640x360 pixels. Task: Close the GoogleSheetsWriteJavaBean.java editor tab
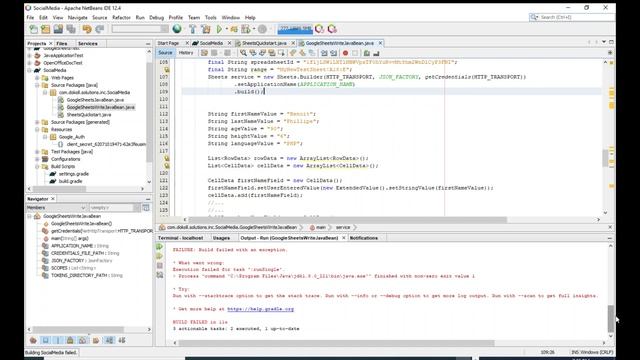380,43
